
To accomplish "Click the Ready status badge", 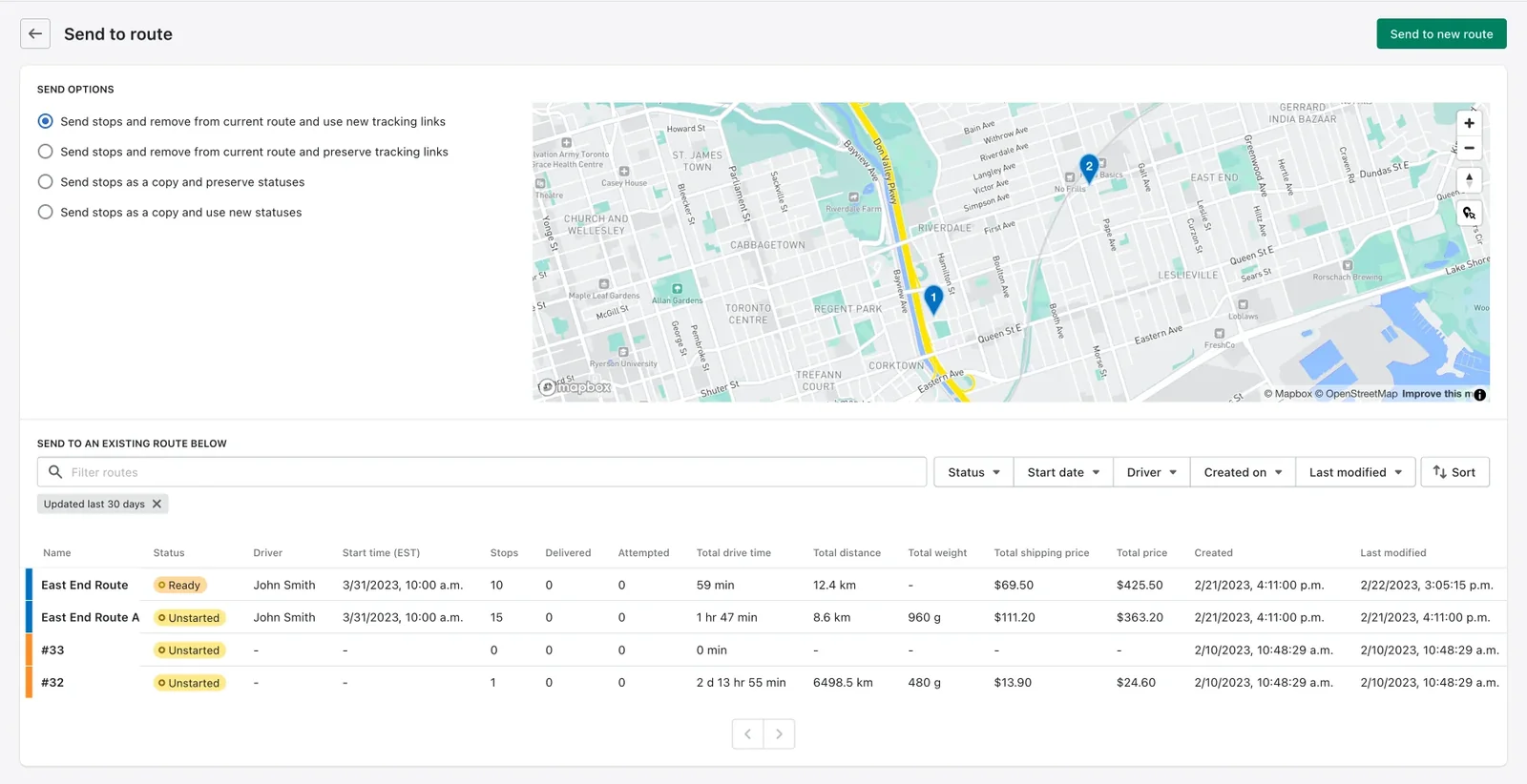I will (180, 586).
